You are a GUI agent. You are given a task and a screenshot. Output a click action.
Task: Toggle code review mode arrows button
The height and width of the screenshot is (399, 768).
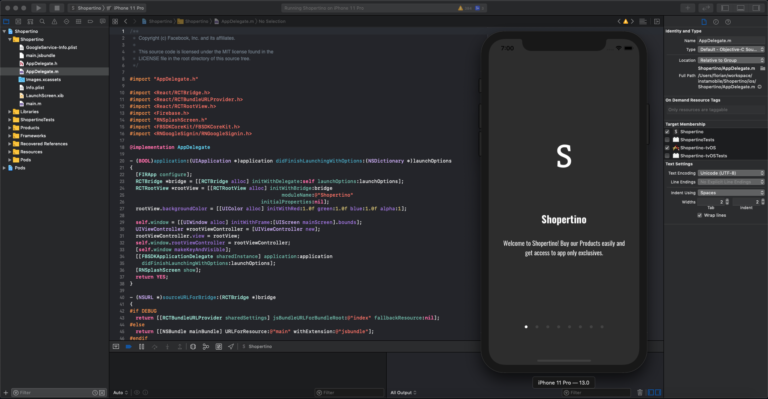[x=706, y=8]
